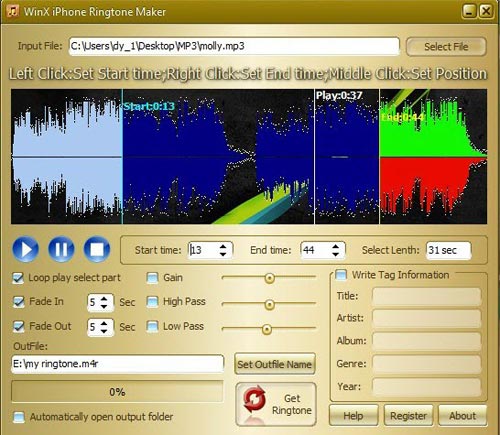This screenshot has height=435, width=500.
Task: Click the music note app icon in title bar
Action: click(12, 11)
